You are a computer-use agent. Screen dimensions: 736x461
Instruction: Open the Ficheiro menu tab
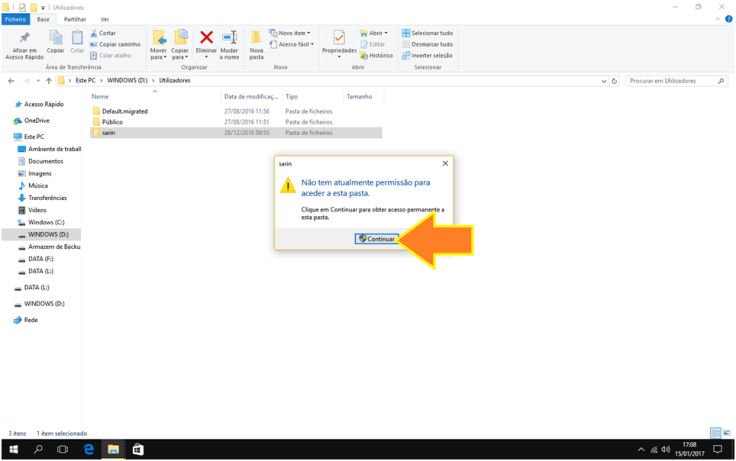tap(15, 19)
